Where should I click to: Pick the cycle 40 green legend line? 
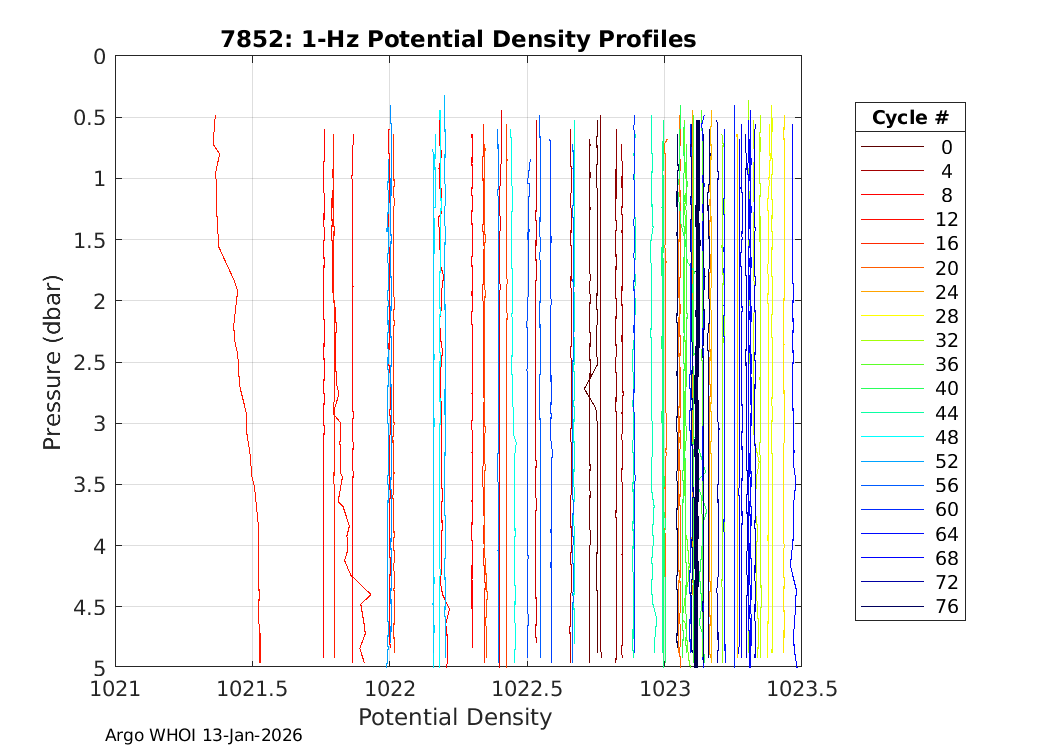[892, 389]
